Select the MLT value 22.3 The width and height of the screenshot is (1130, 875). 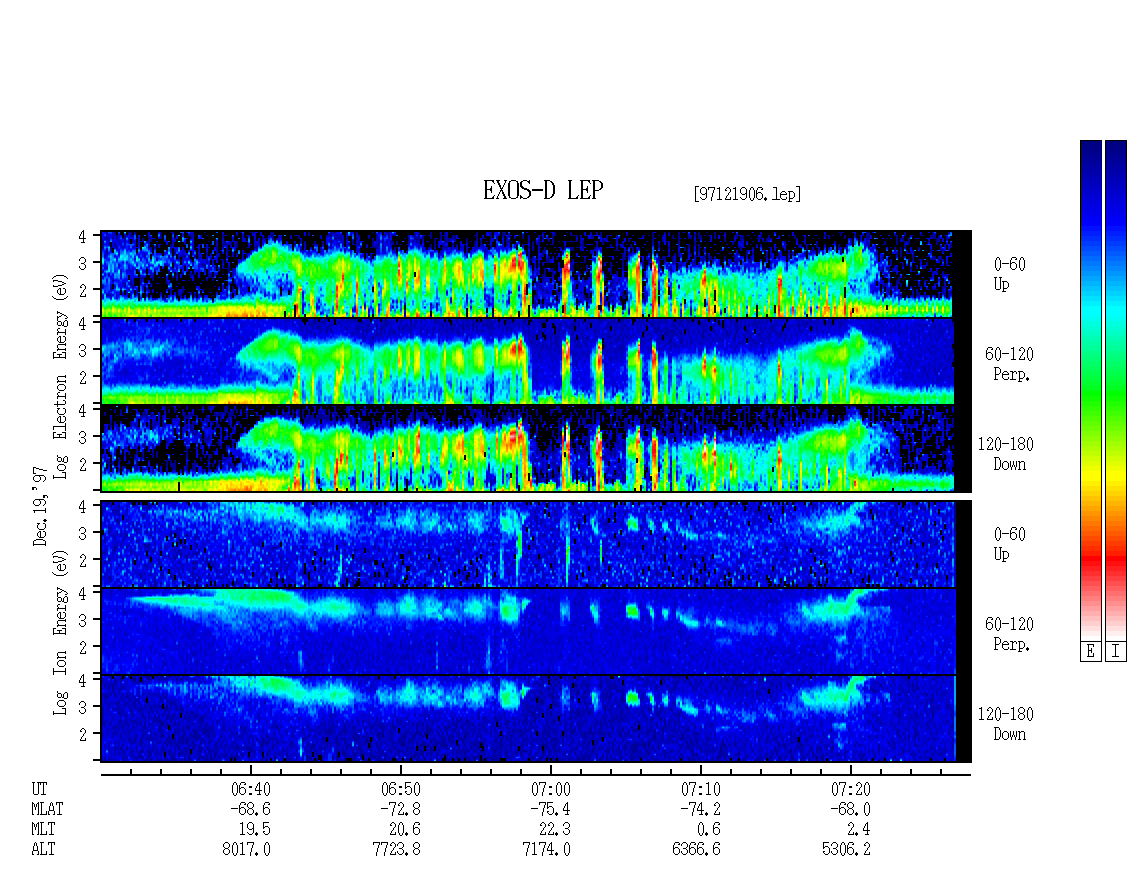pos(555,830)
